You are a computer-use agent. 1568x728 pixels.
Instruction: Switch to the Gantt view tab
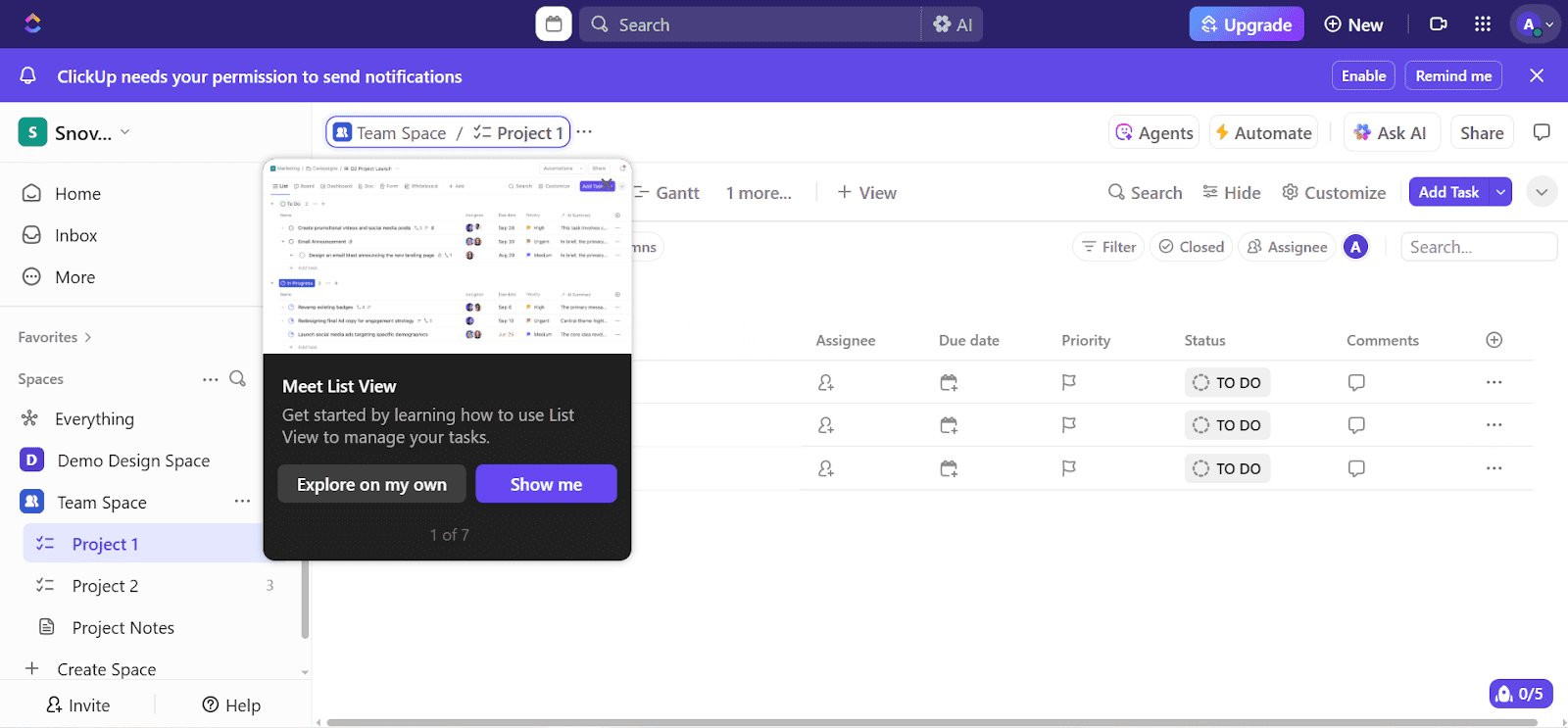tap(667, 193)
